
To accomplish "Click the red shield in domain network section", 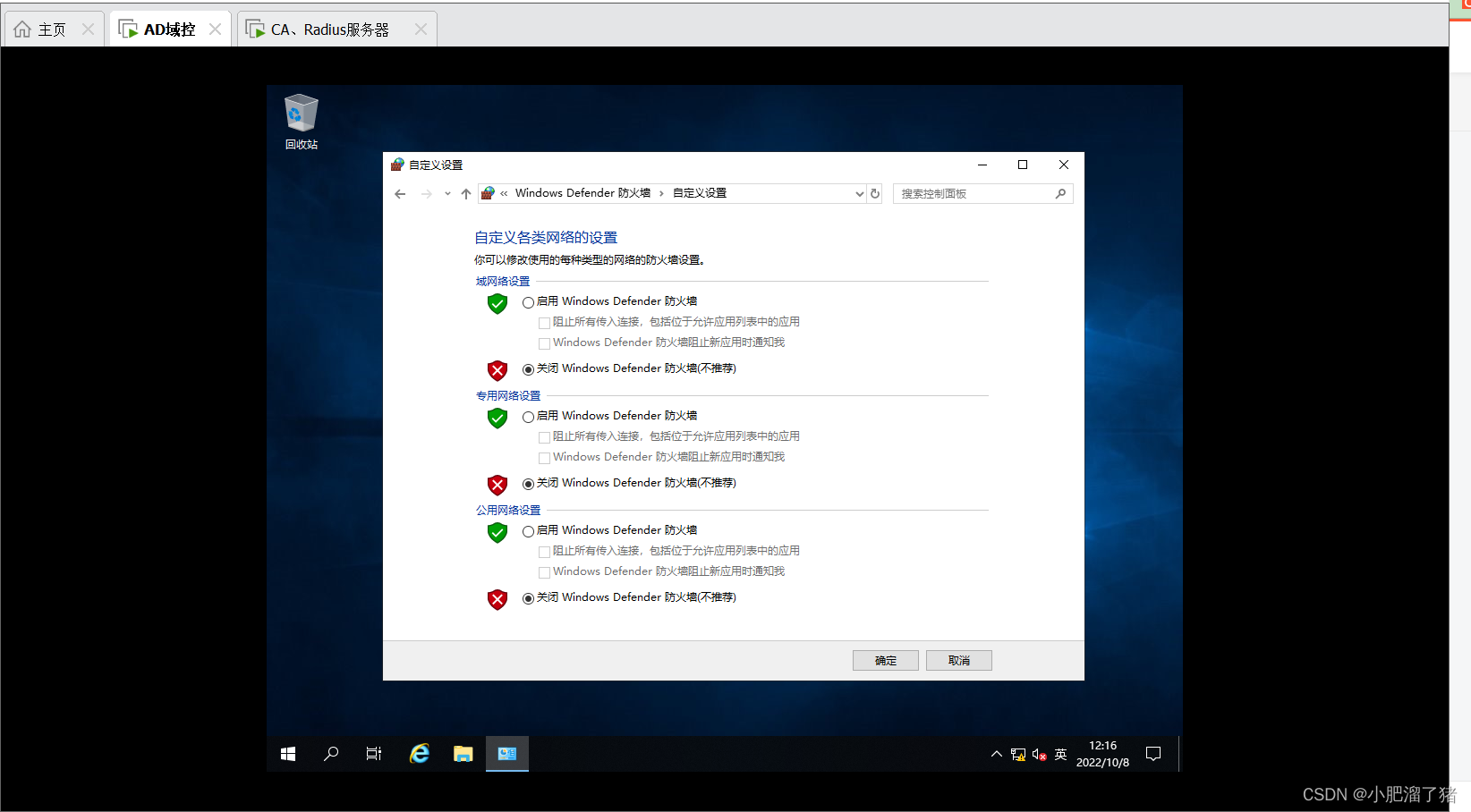I will 497,370.
